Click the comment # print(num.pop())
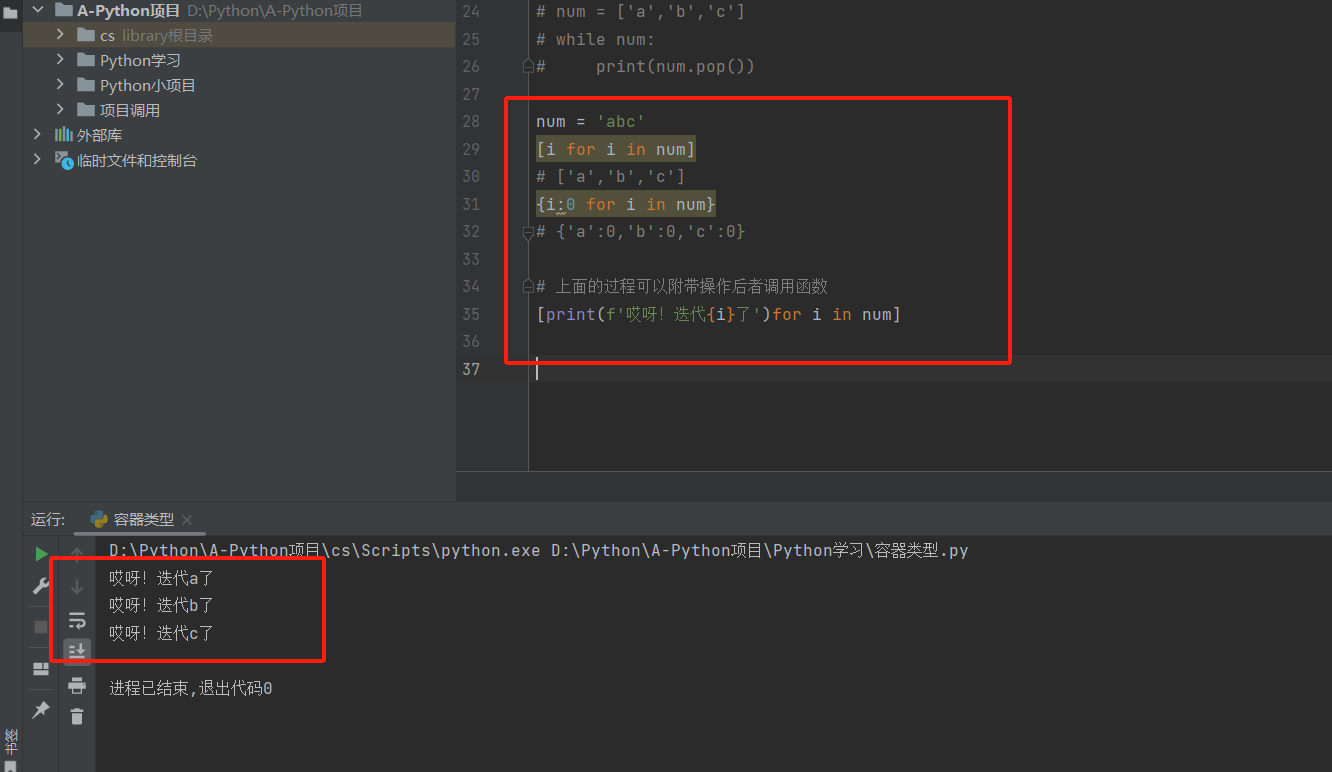 pos(646,67)
